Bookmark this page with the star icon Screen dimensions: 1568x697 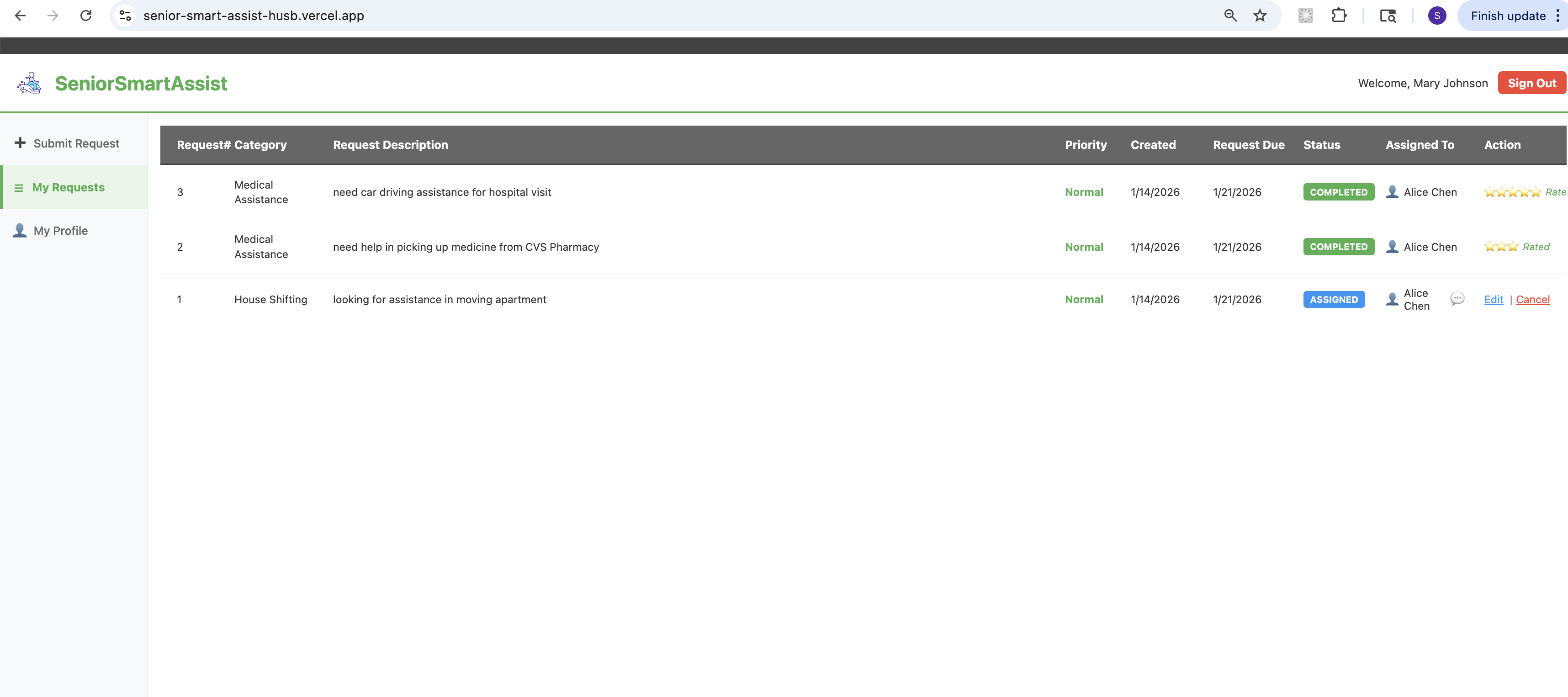click(1260, 16)
